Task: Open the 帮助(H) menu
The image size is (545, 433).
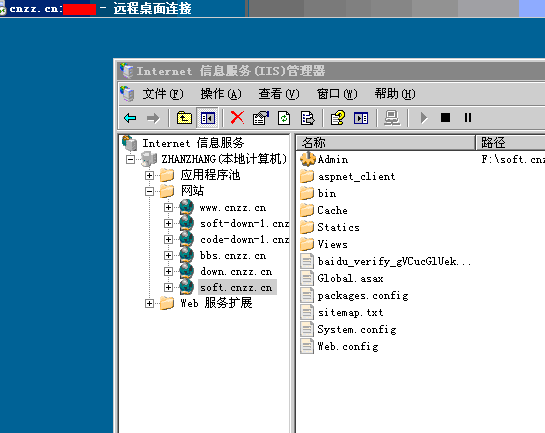Action: pyautogui.click(x=395, y=94)
